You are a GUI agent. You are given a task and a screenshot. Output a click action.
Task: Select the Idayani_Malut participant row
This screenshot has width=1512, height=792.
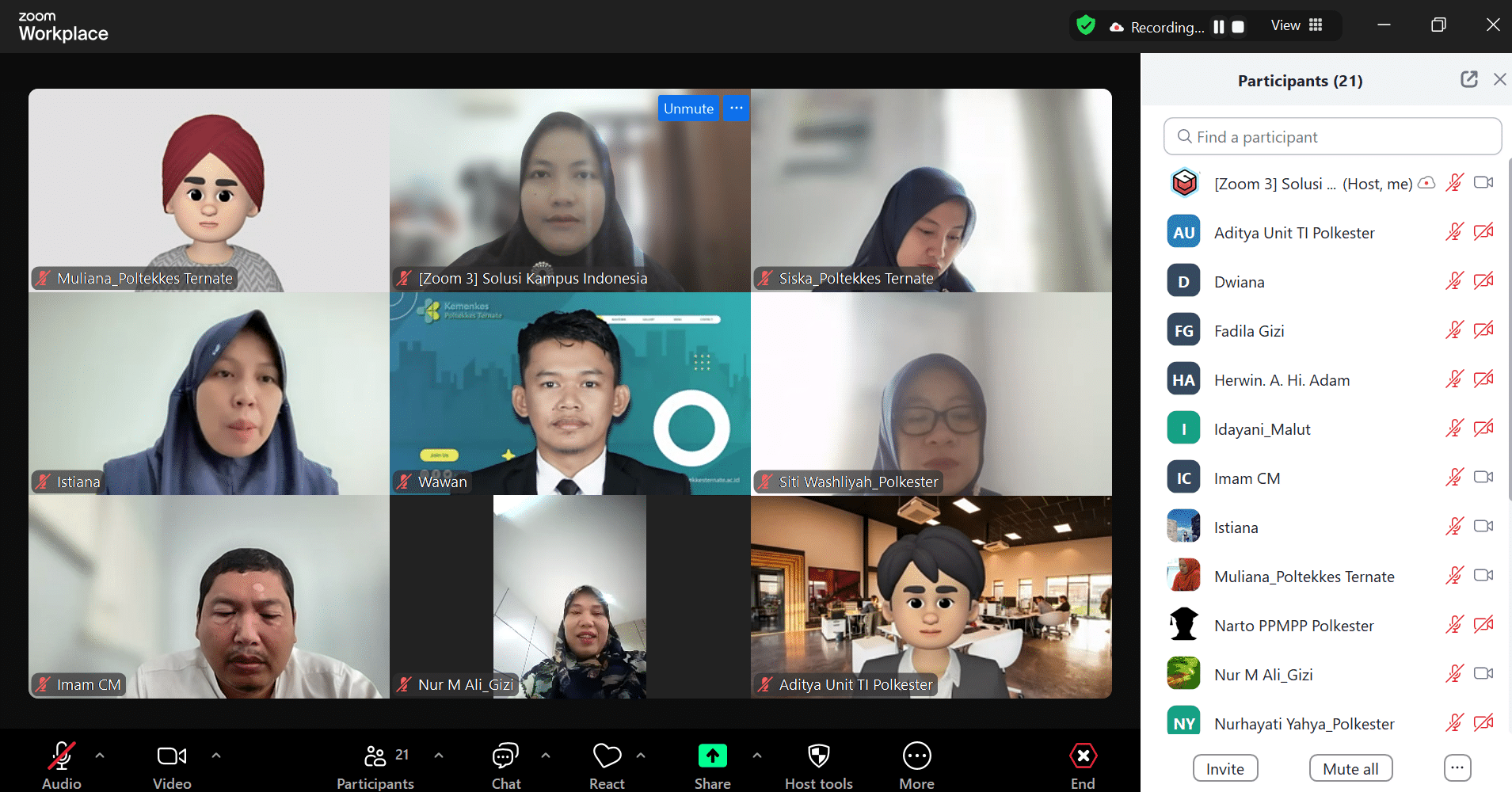1331,428
